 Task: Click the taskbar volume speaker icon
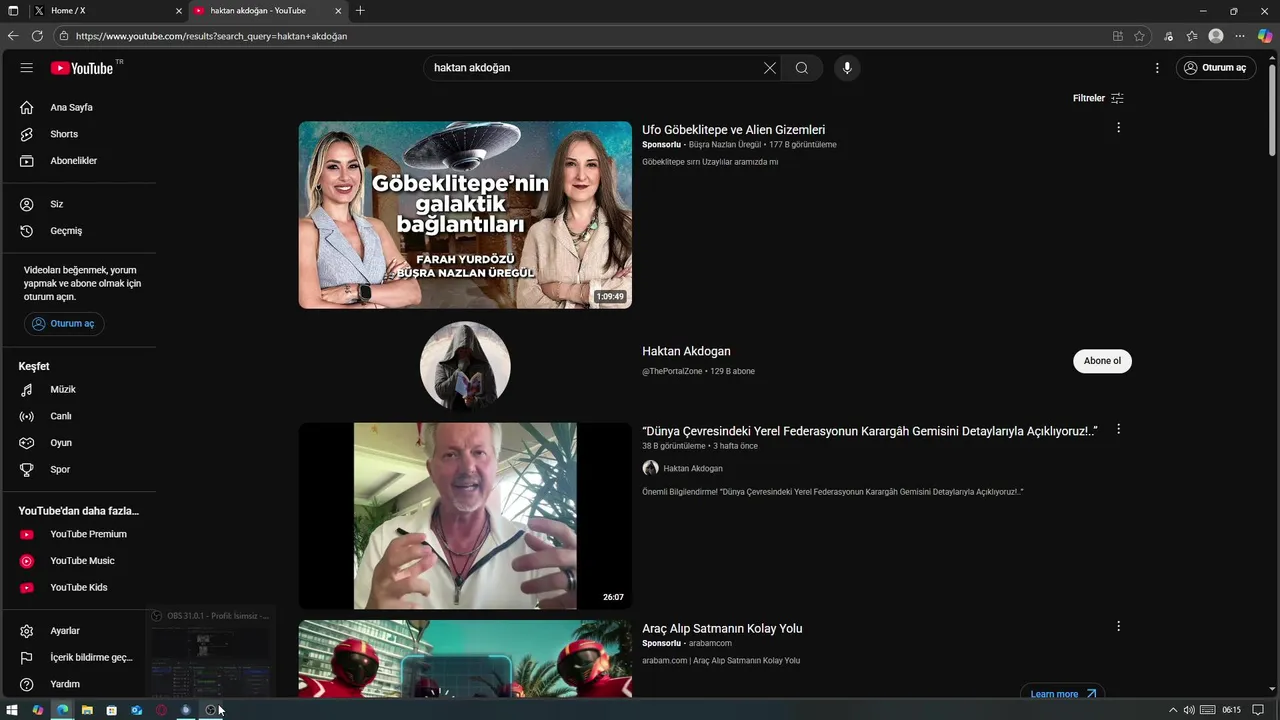pyautogui.click(x=1189, y=710)
